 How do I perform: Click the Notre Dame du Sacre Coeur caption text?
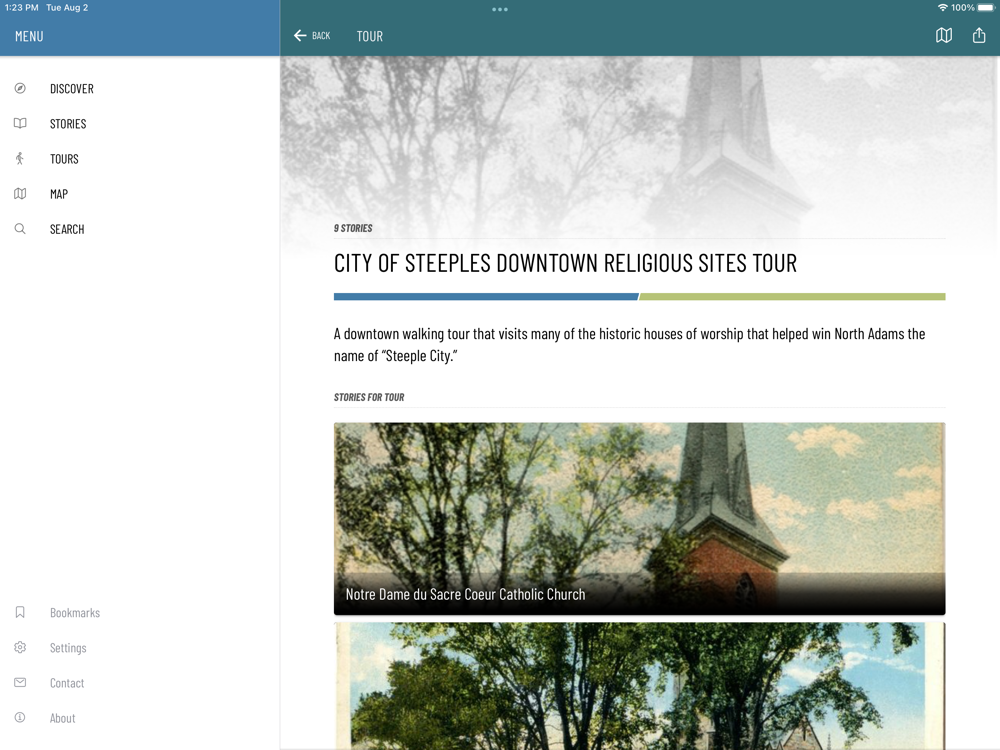tap(466, 594)
